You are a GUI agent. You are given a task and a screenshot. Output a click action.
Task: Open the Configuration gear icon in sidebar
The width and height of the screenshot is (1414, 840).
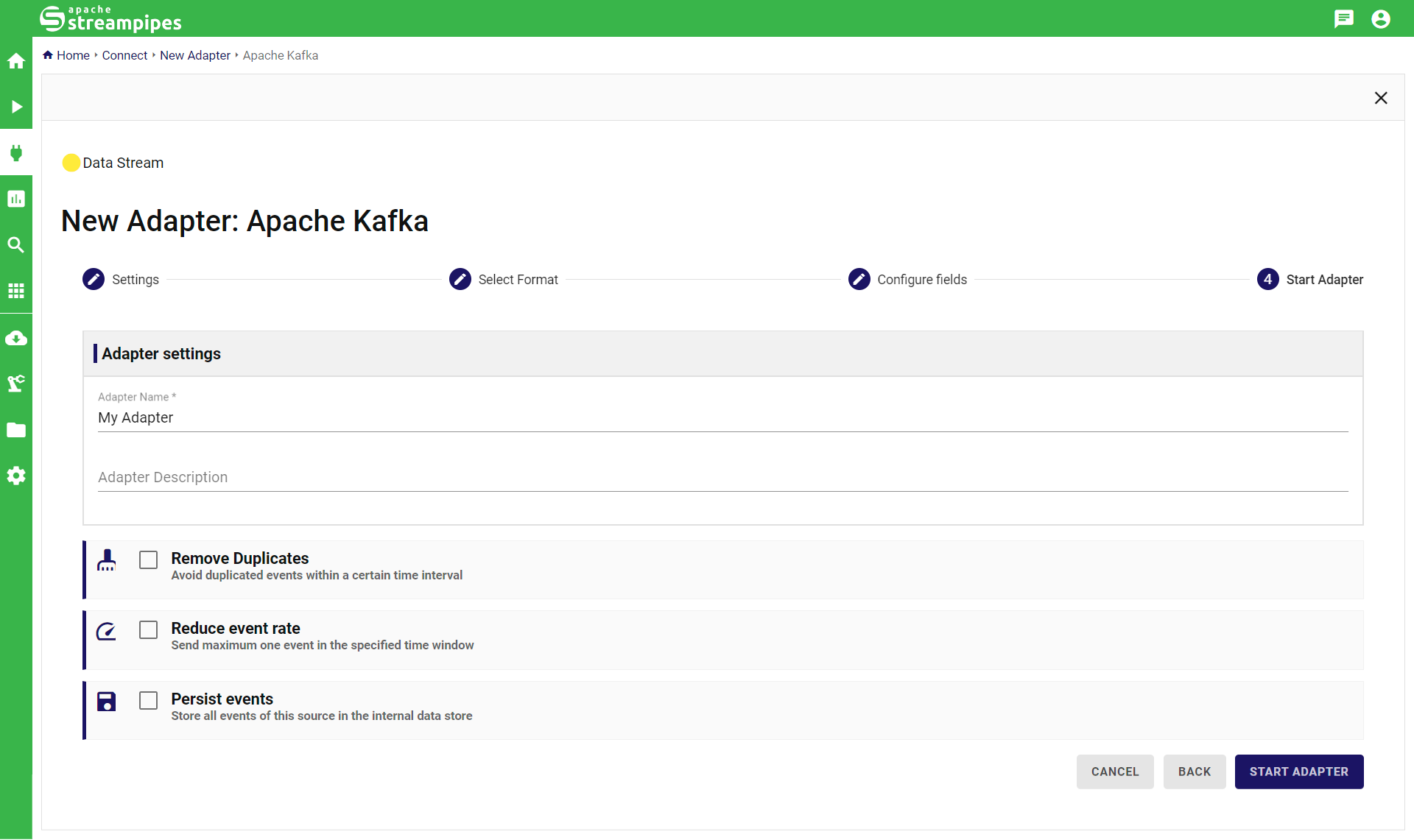click(16, 476)
